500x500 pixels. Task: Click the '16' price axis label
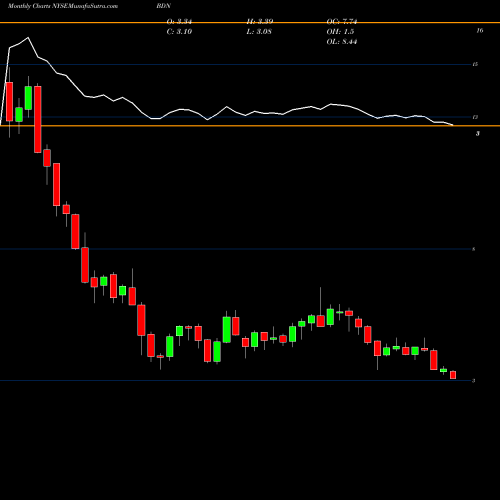coord(480,31)
